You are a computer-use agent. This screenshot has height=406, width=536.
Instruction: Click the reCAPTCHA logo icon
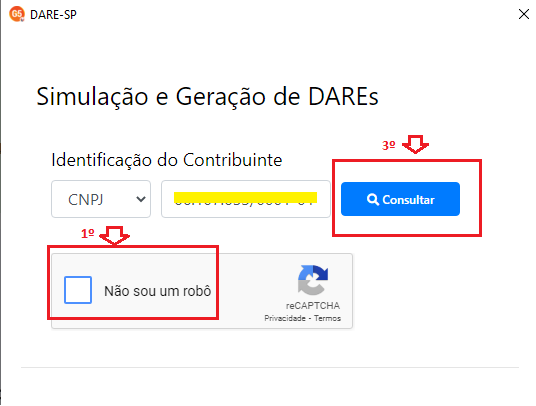[x=313, y=280]
